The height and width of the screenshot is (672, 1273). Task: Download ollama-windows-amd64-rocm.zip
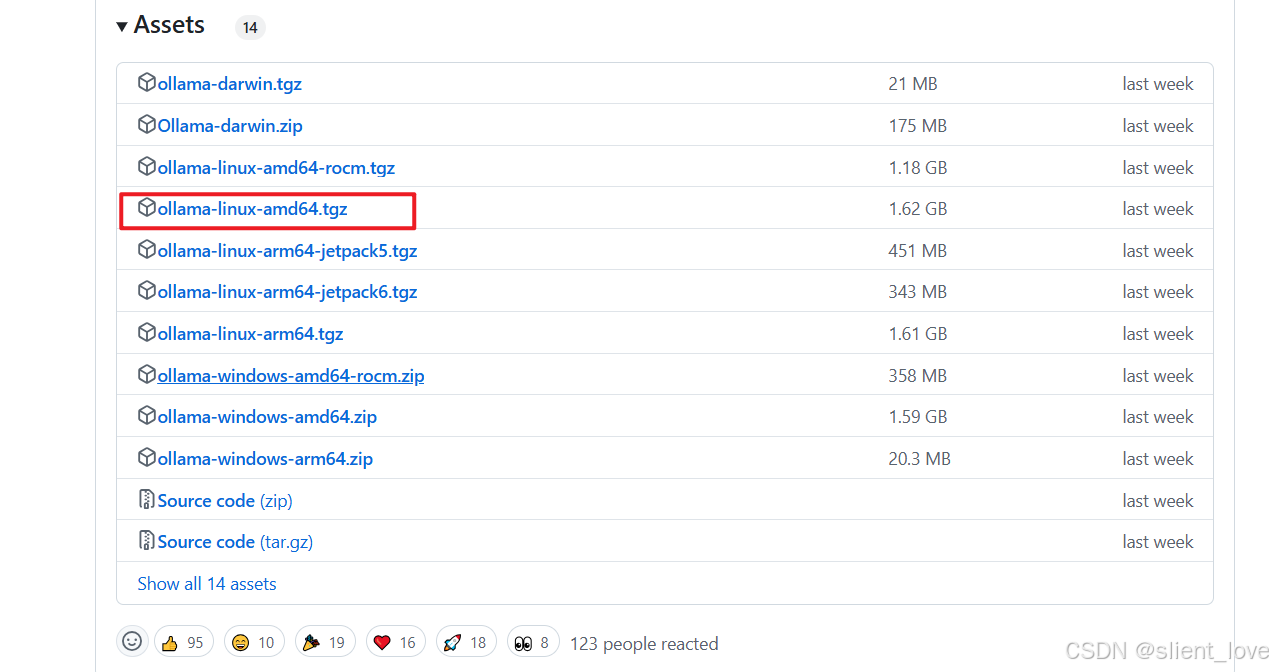click(x=291, y=376)
